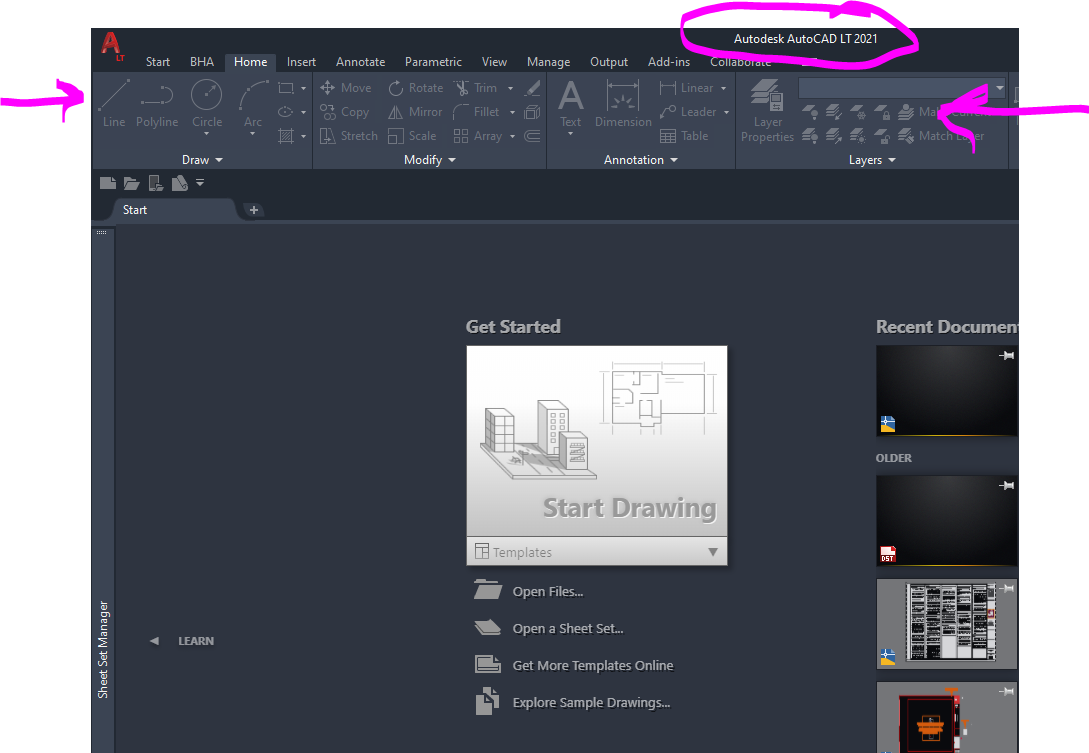Pin the first document under OLDER

(1007, 485)
